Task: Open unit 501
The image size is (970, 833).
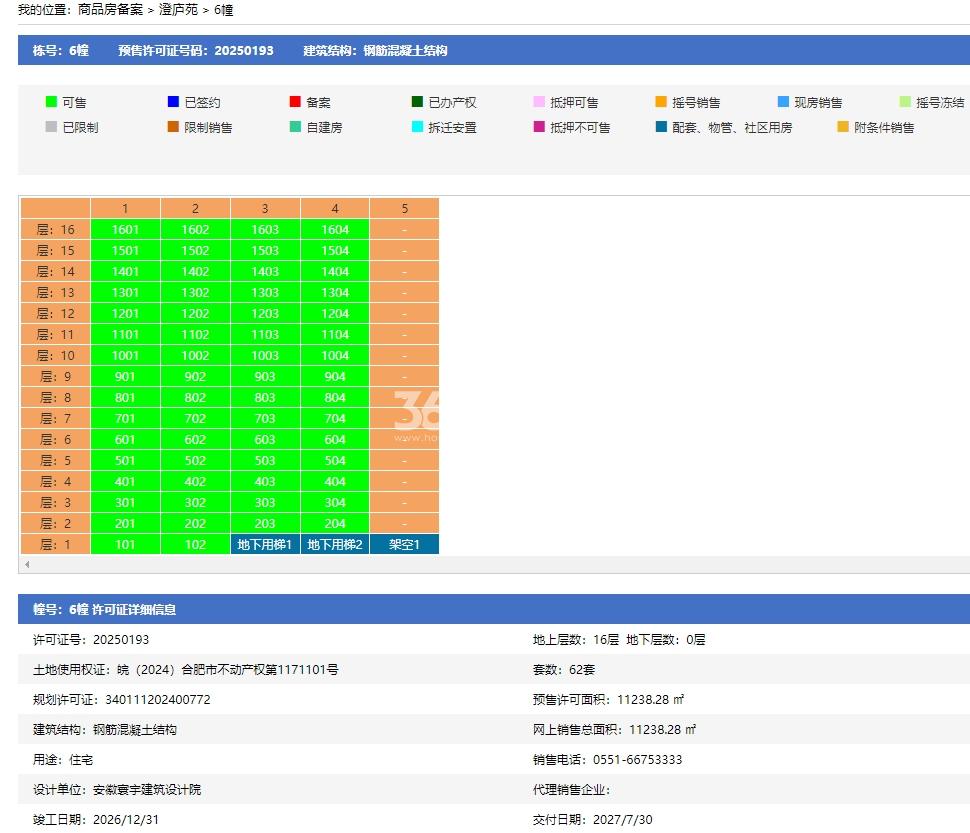Action: click(125, 461)
